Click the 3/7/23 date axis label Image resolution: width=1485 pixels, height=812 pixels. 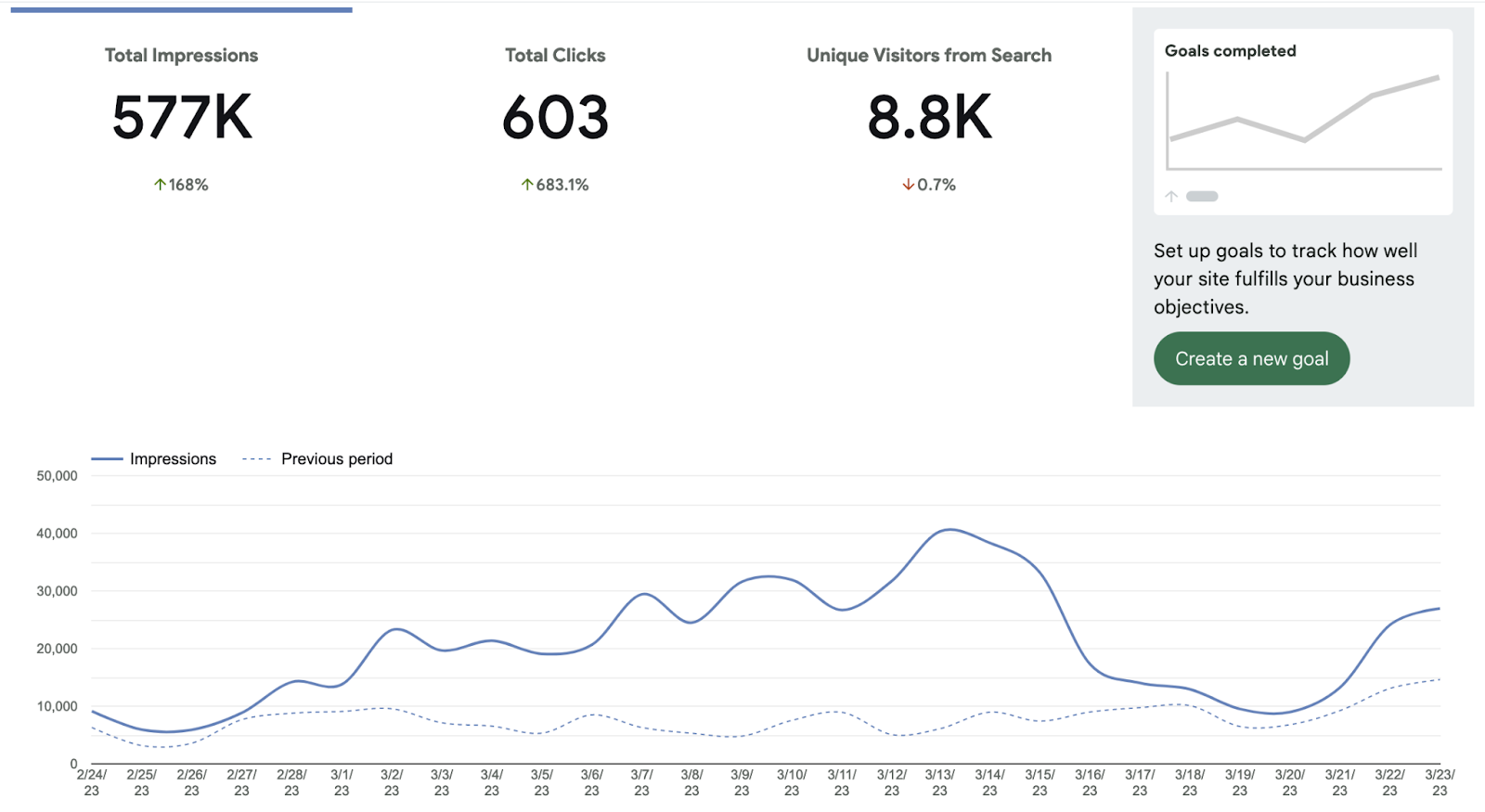[641, 782]
